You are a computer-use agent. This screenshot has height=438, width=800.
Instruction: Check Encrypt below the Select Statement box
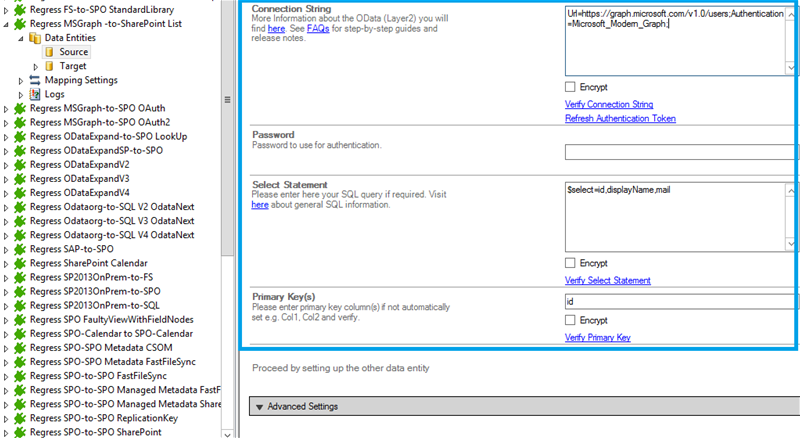[x=571, y=263]
